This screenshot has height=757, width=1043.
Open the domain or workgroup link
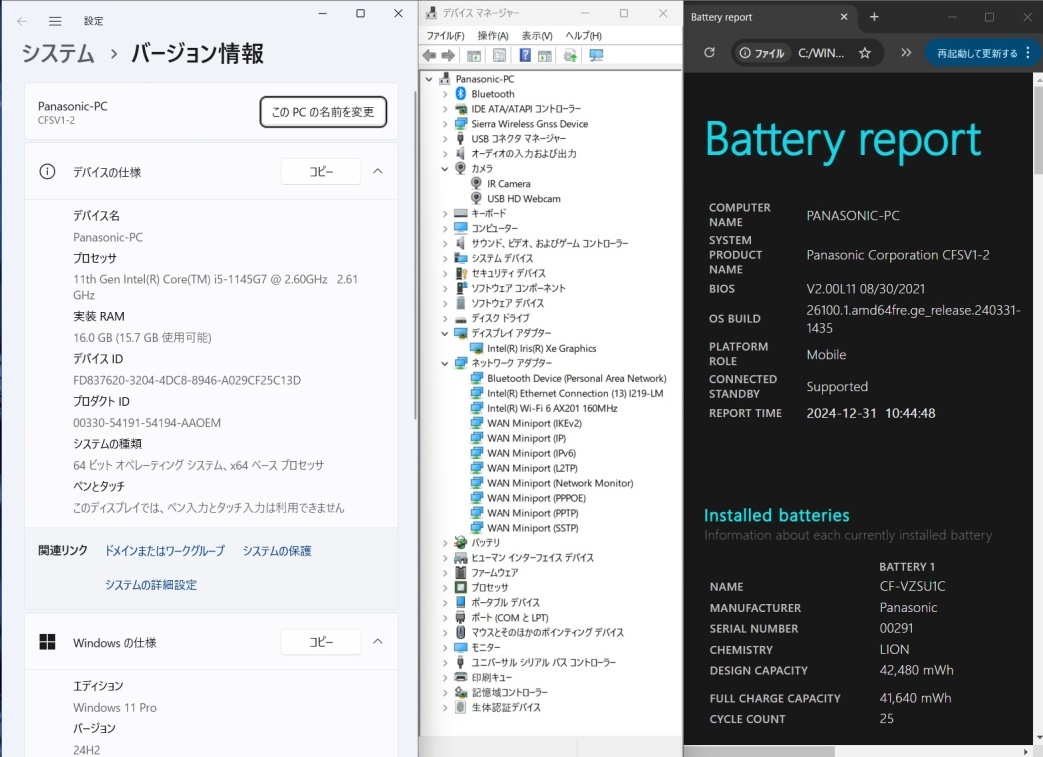coord(165,551)
